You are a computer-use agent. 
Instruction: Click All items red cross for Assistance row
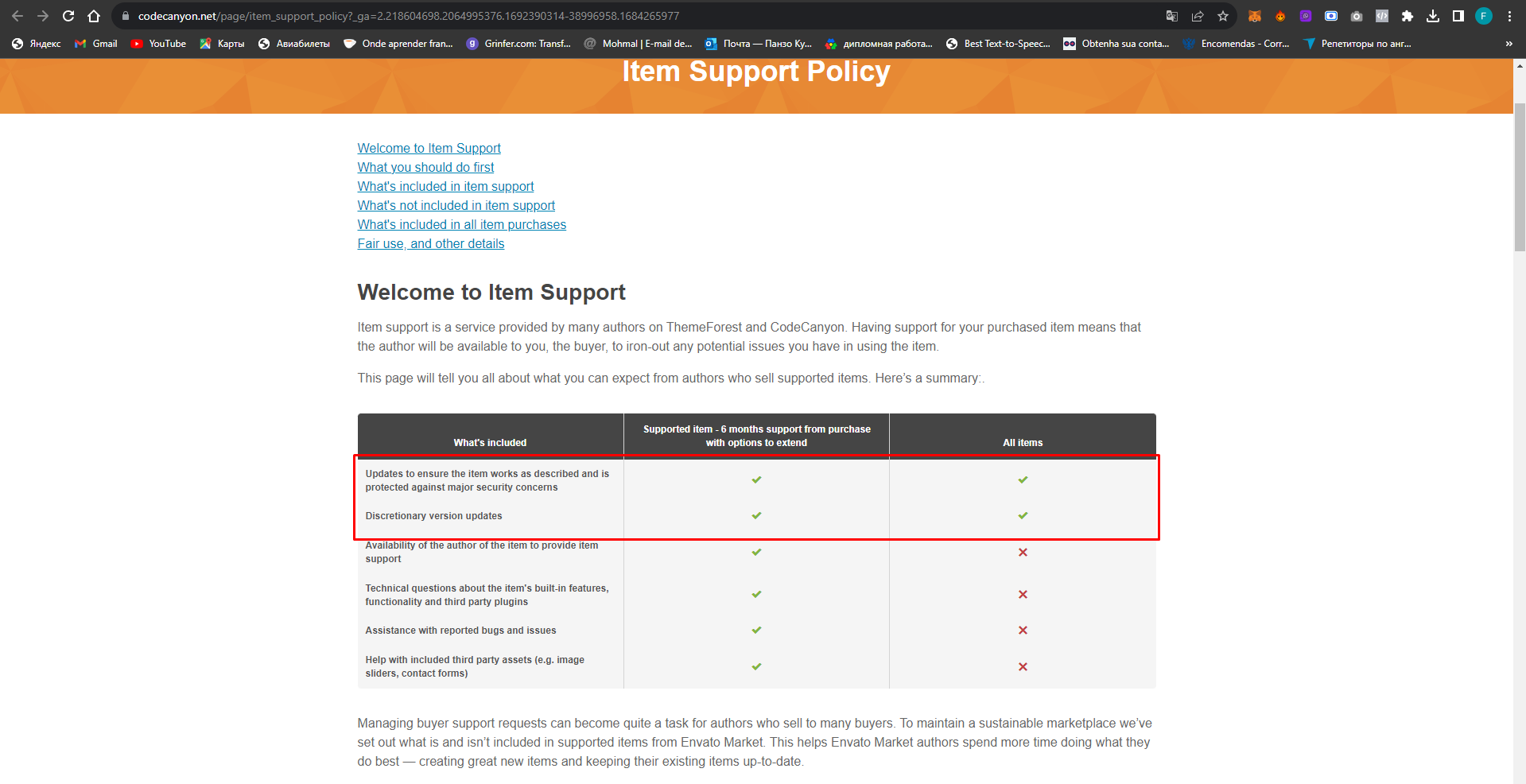click(1023, 630)
